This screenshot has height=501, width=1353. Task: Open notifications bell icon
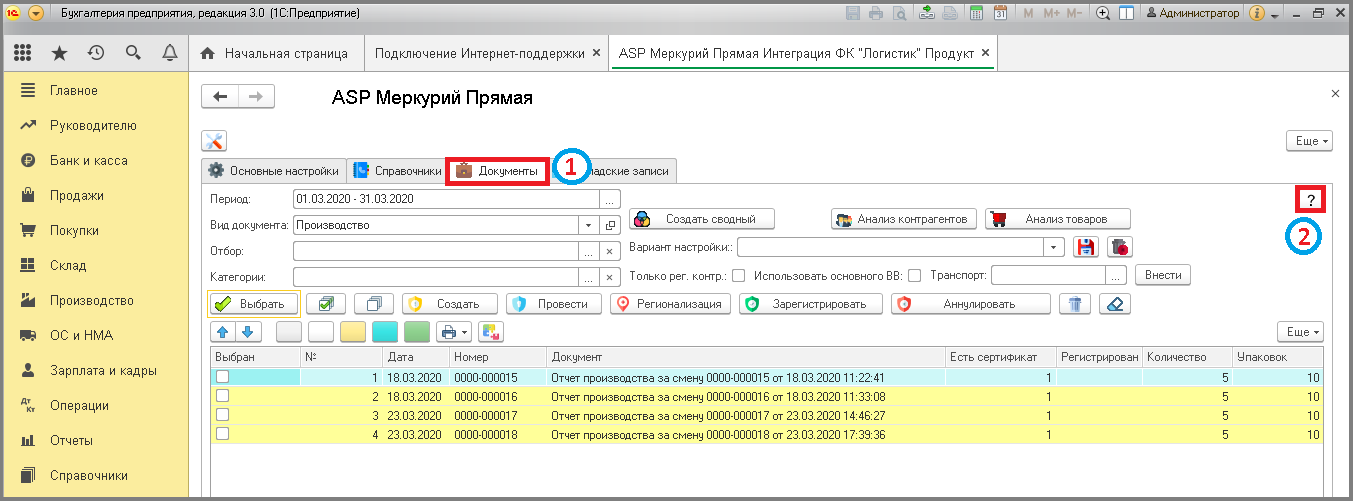tap(170, 52)
